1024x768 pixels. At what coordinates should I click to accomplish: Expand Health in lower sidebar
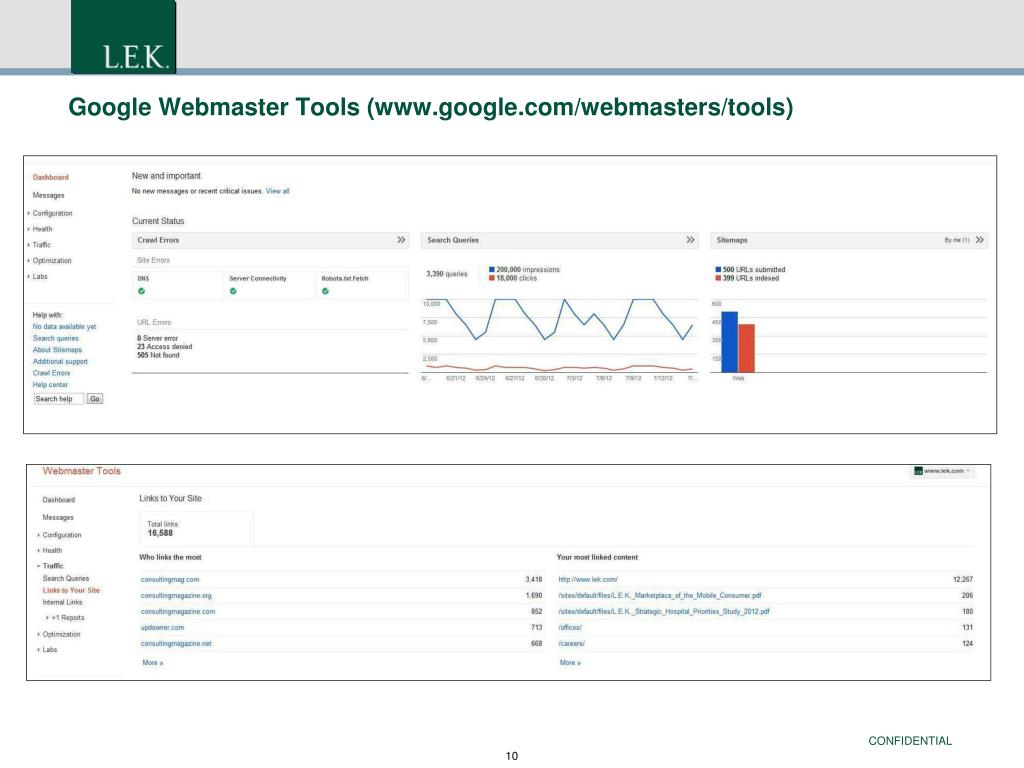[x=50, y=551]
